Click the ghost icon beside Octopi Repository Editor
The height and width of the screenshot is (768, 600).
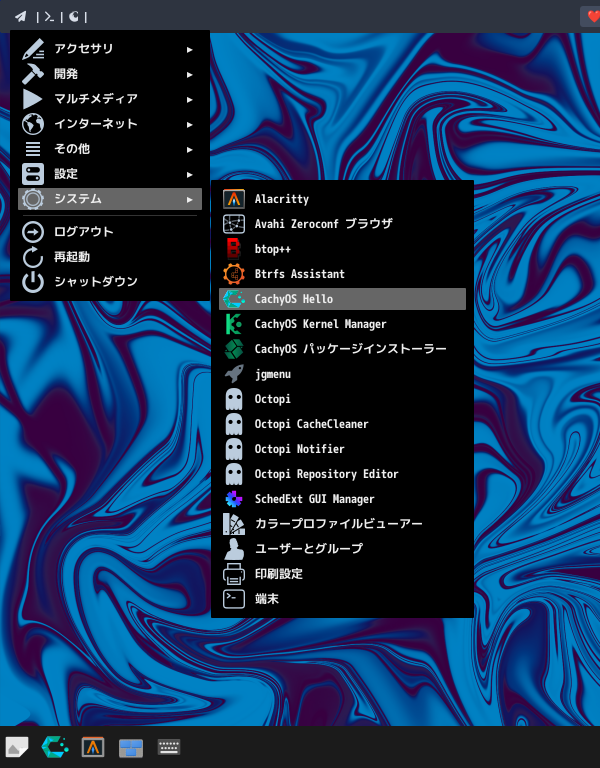pyautogui.click(x=234, y=474)
